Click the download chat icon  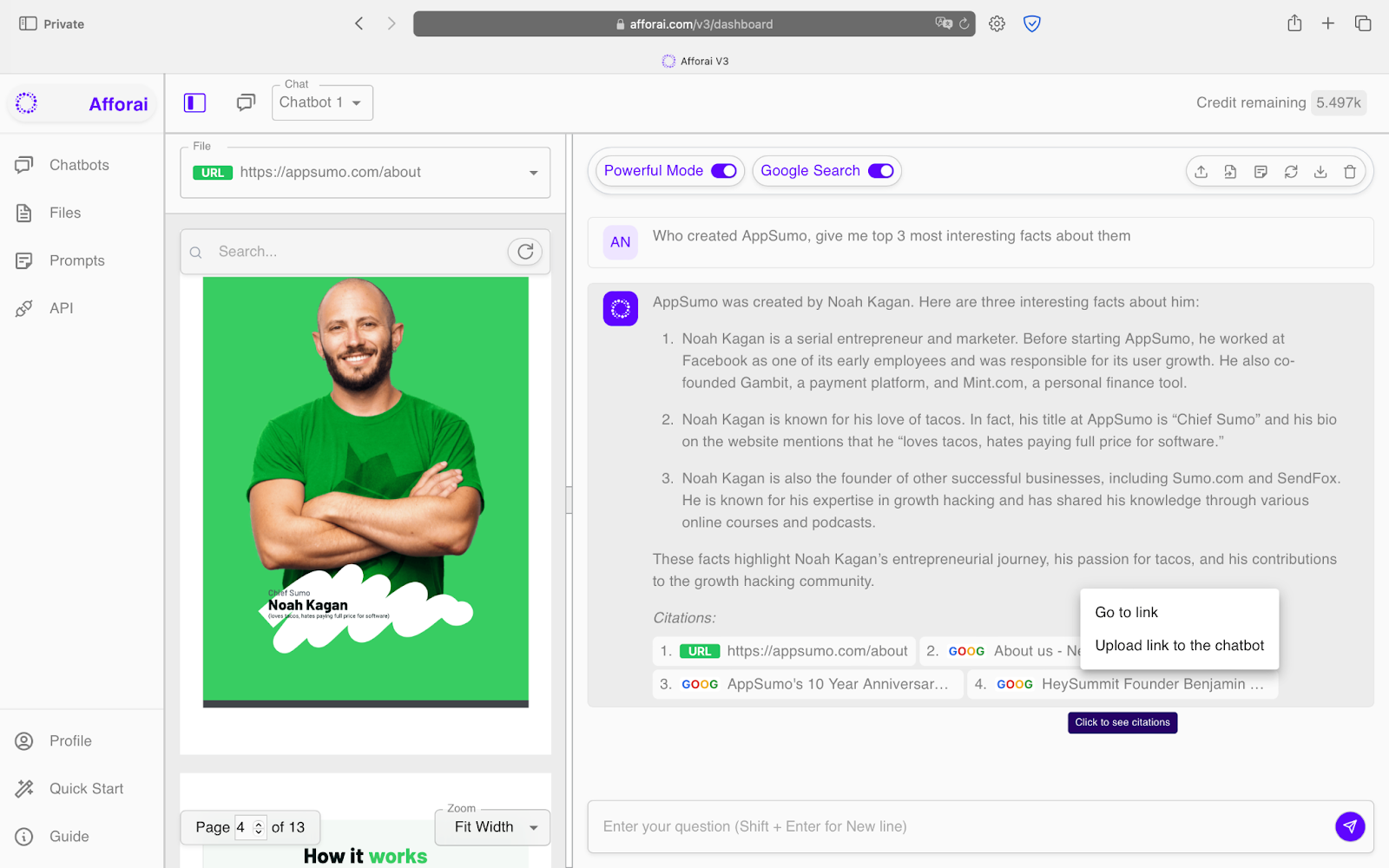click(x=1320, y=172)
